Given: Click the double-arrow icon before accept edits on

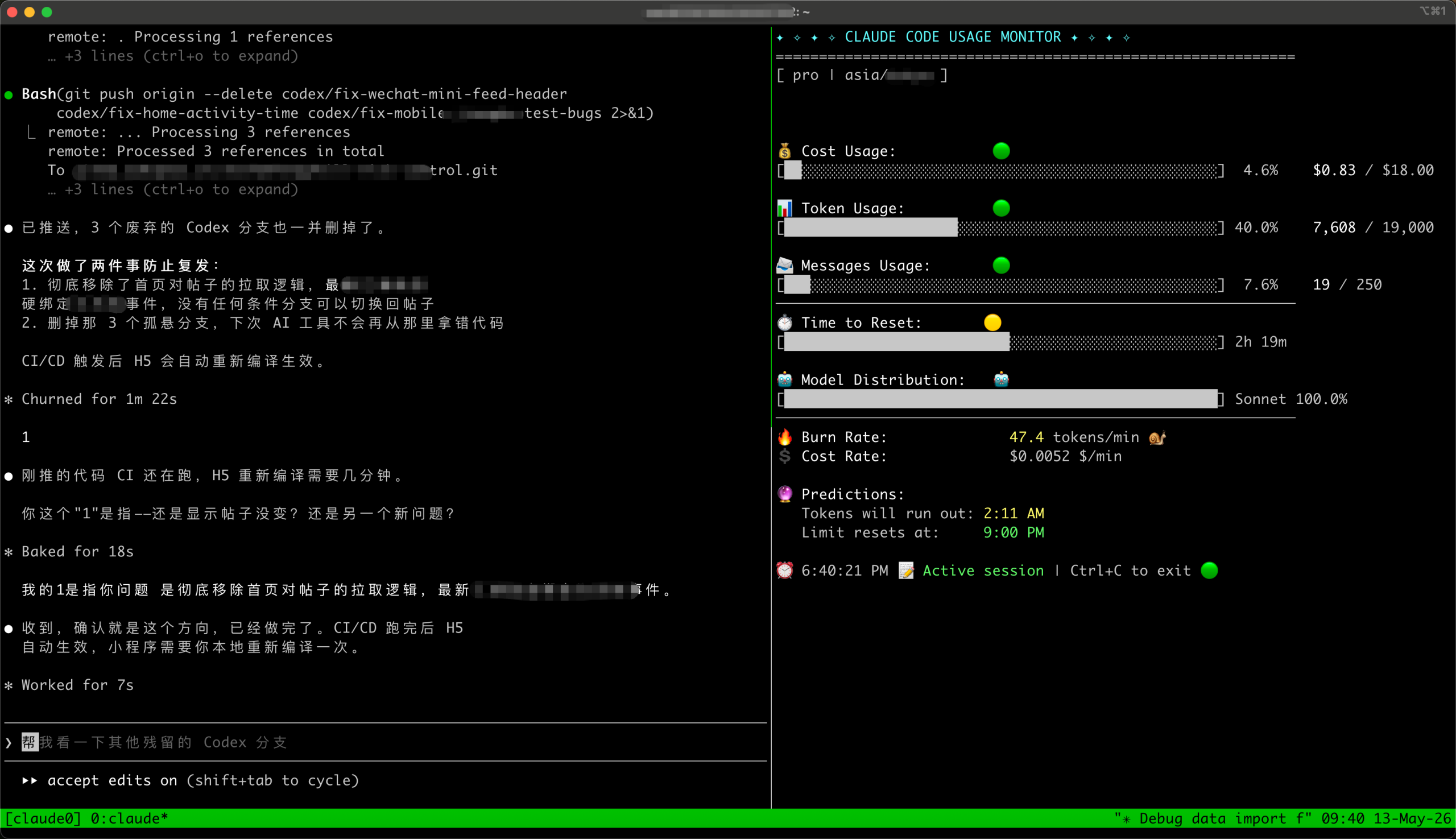Looking at the screenshot, I should [30, 781].
